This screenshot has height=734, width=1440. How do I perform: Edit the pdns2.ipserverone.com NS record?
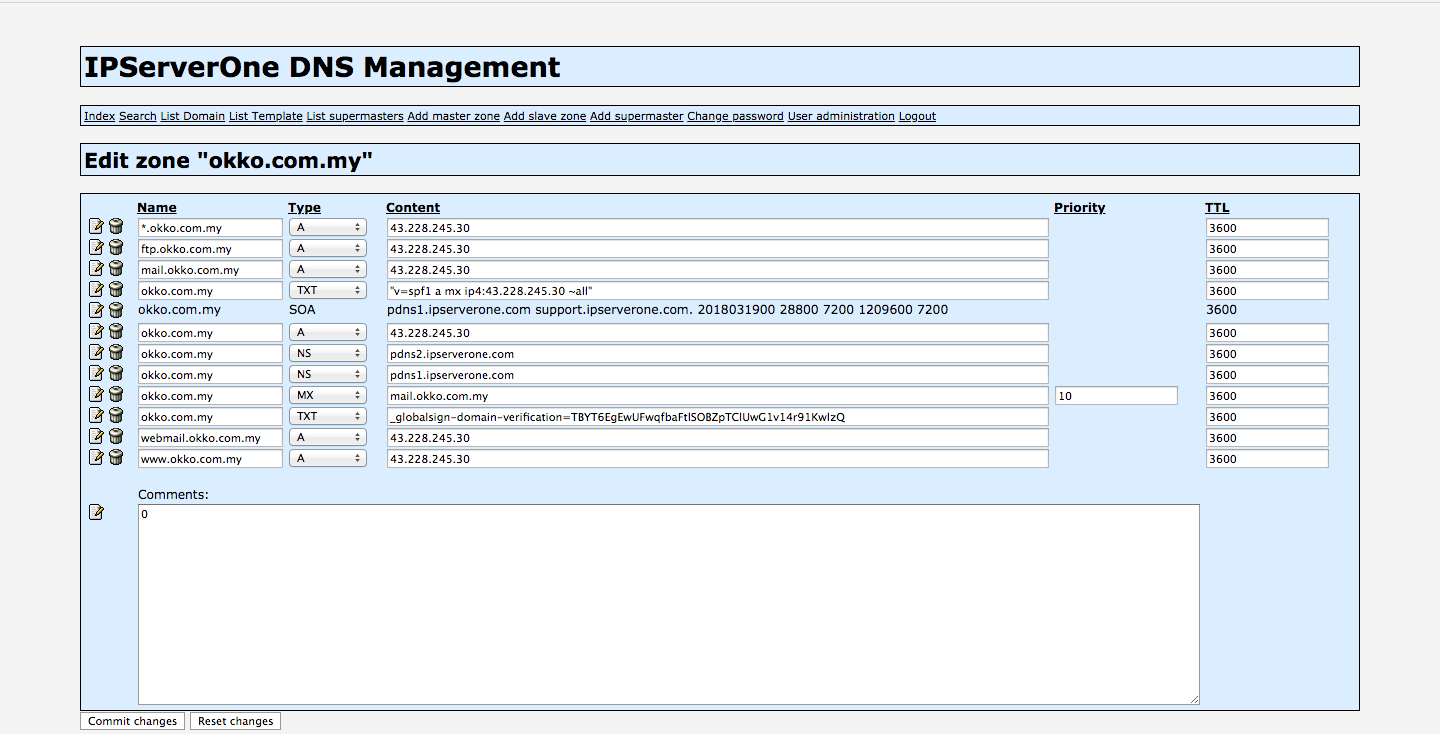pos(96,353)
